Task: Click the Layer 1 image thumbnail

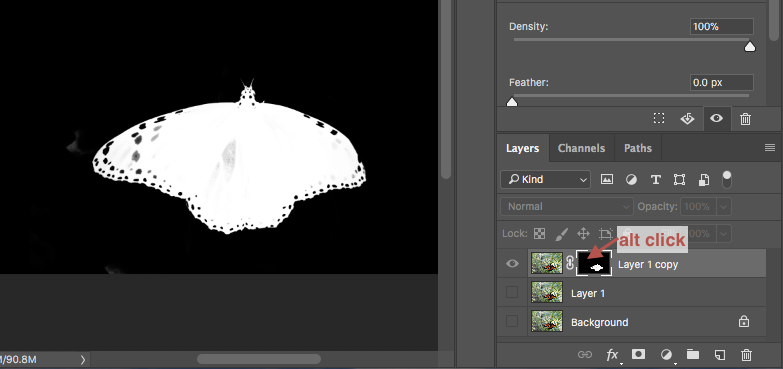Action: click(547, 293)
